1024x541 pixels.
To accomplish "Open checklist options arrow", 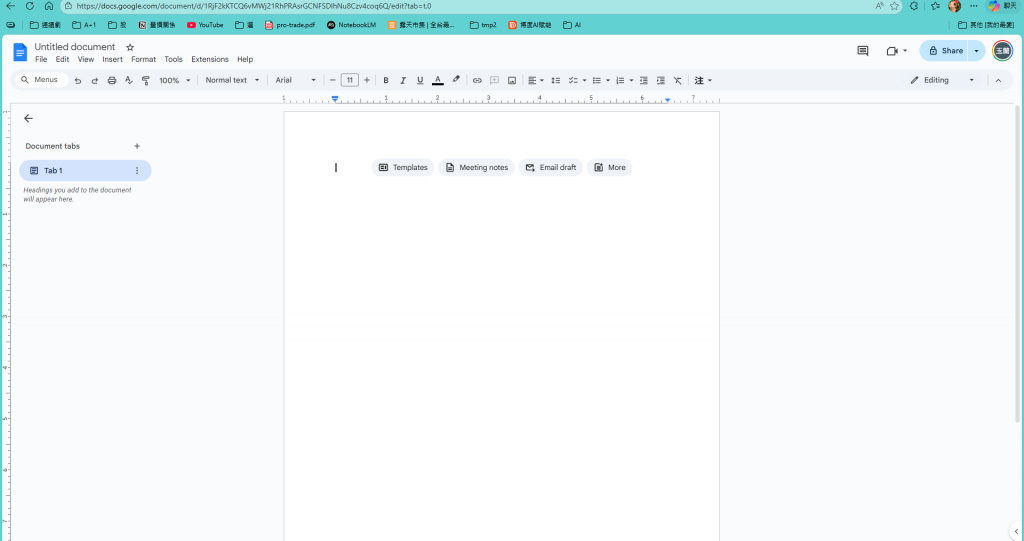I will (584, 80).
